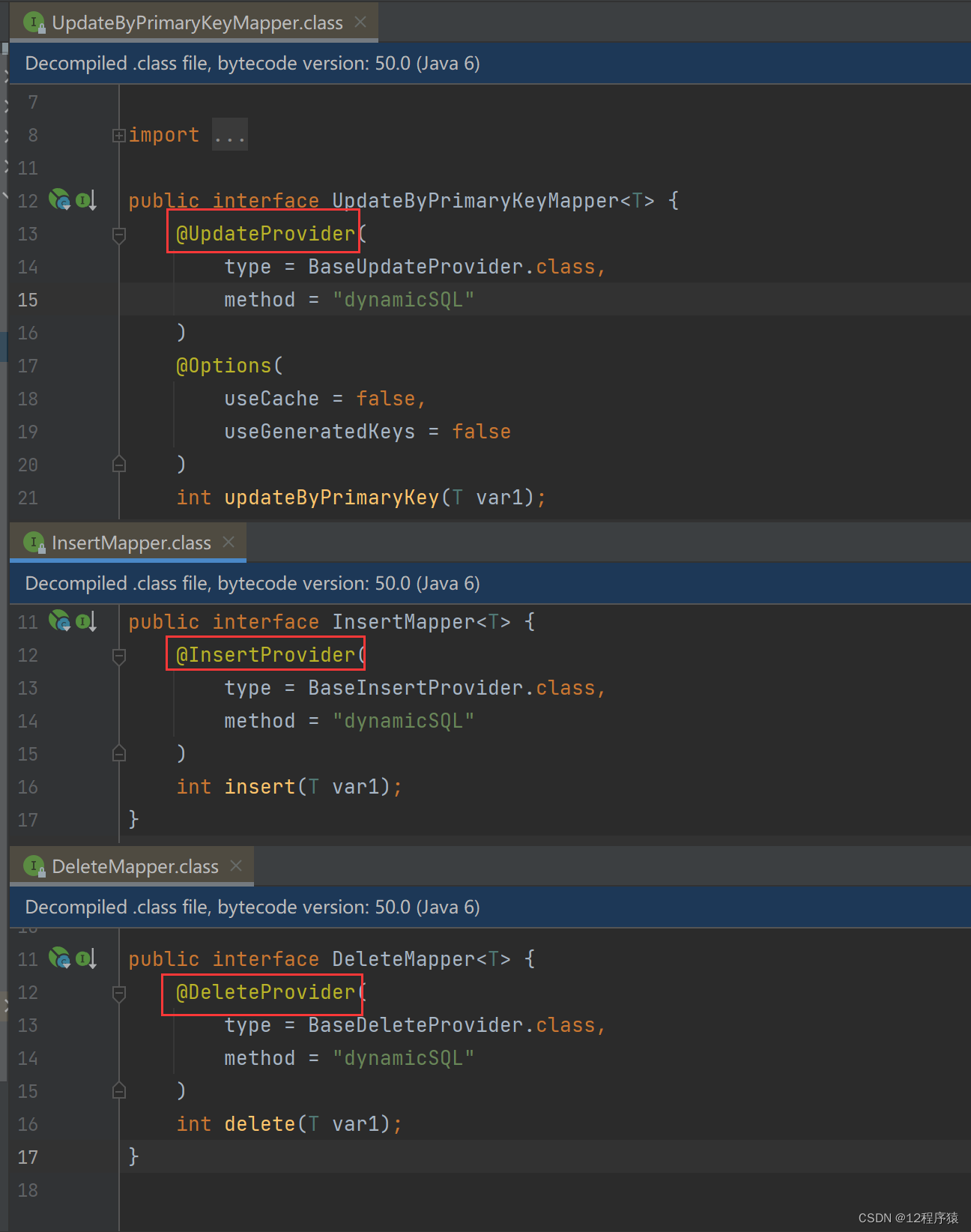This screenshot has height=1232, width=971.
Task: Click the interface file icon on UpdateByPrimaryKeyMapper tab
Action: point(34,22)
